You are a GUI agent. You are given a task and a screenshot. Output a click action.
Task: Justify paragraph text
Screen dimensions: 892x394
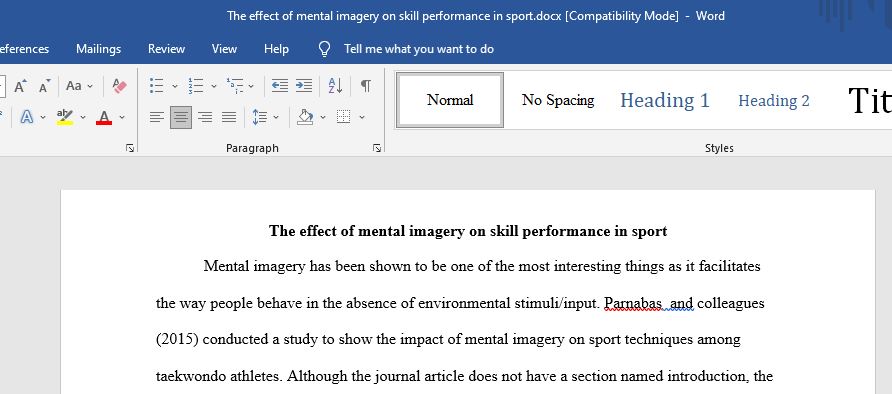point(229,117)
